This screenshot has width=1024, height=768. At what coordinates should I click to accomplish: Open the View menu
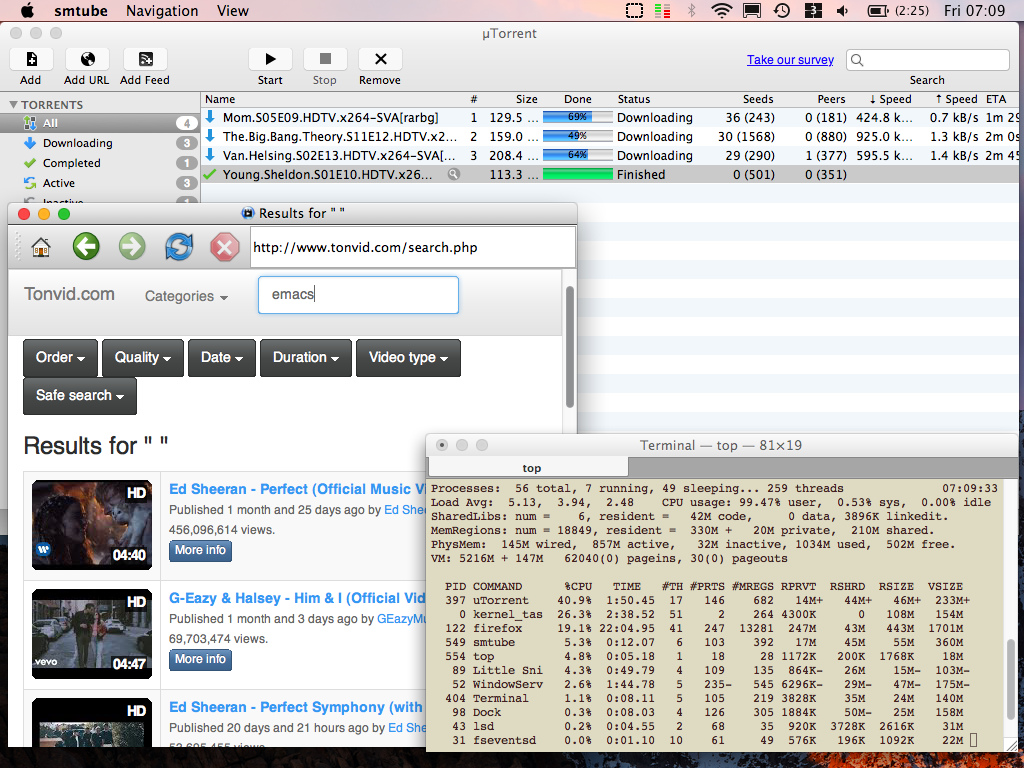click(232, 10)
